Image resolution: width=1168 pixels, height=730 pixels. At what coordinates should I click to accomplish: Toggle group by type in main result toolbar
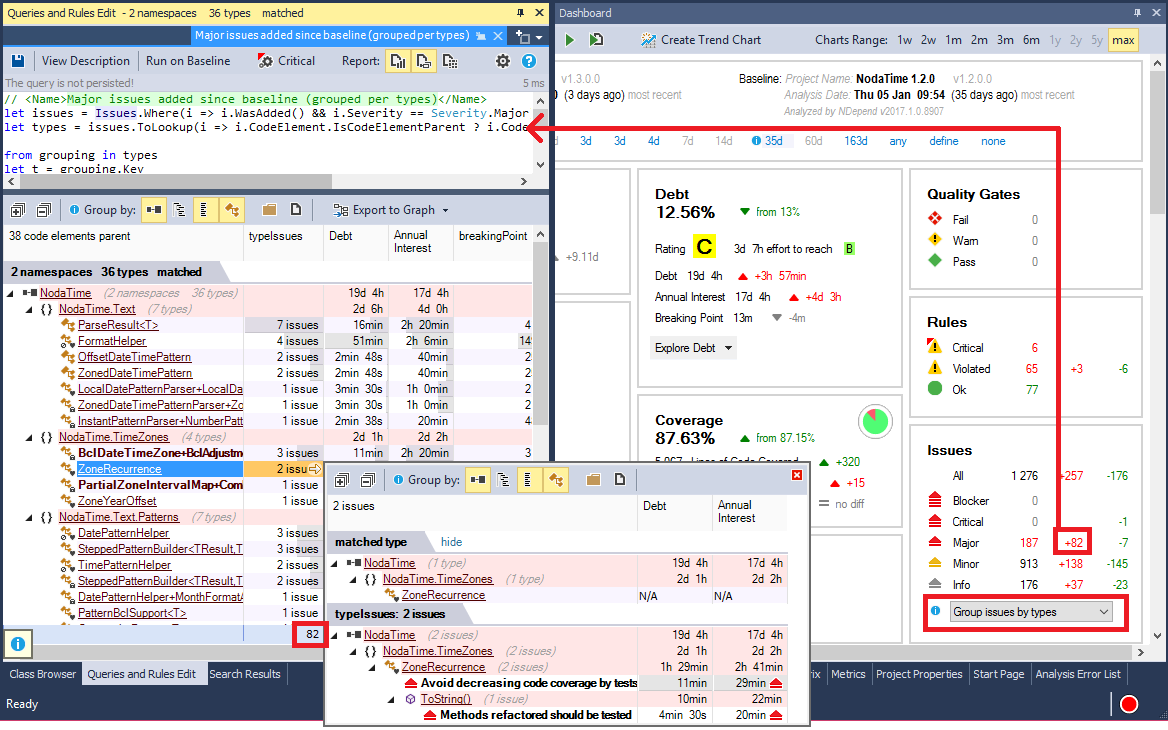[232, 210]
